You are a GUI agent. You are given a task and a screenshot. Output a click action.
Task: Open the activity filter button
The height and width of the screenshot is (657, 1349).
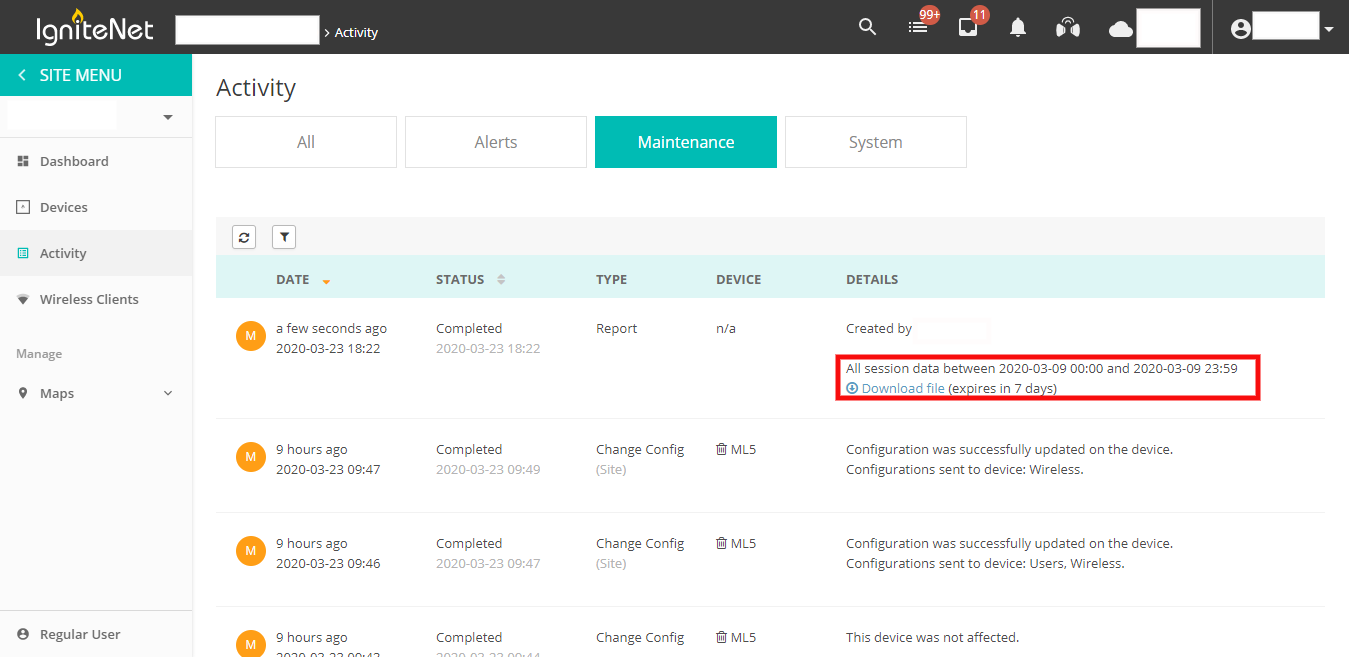[284, 237]
